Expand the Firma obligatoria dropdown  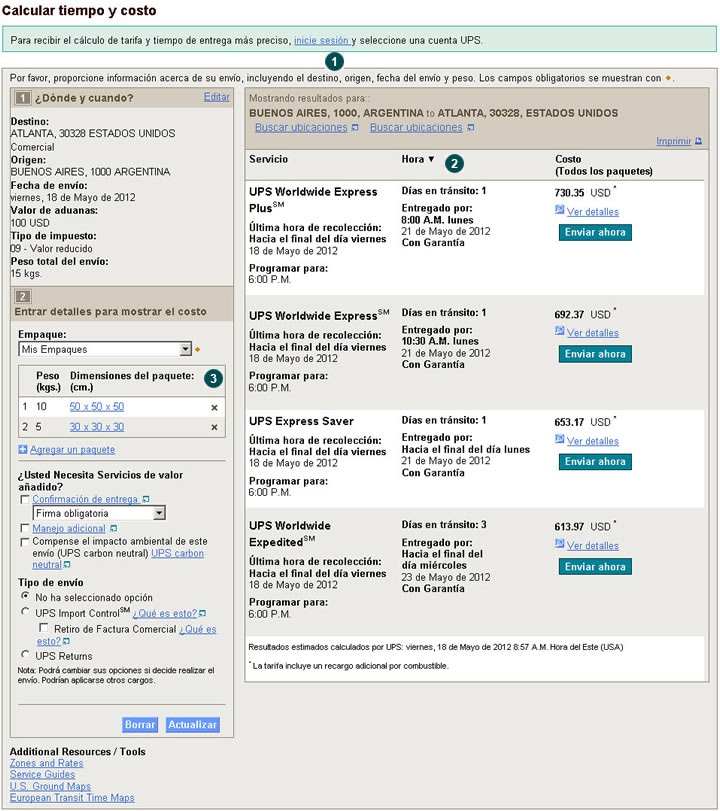point(159,513)
